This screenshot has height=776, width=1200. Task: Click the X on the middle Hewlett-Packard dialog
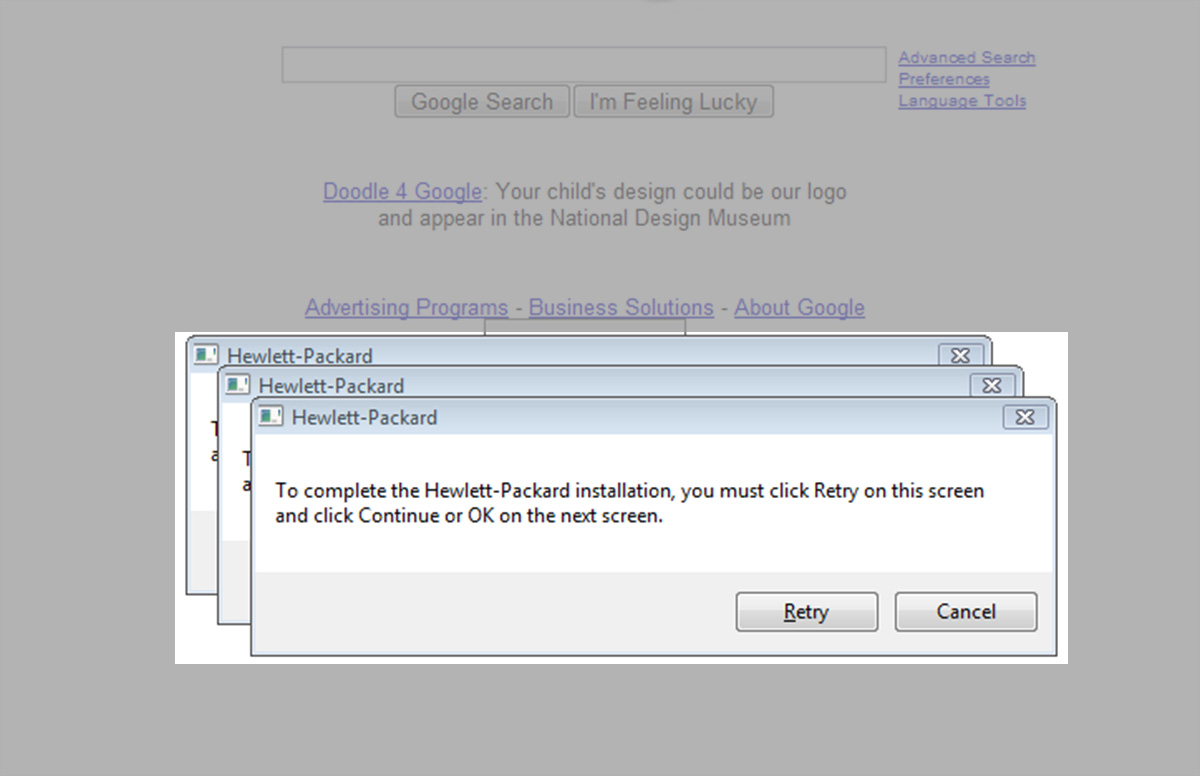click(991, 385)
